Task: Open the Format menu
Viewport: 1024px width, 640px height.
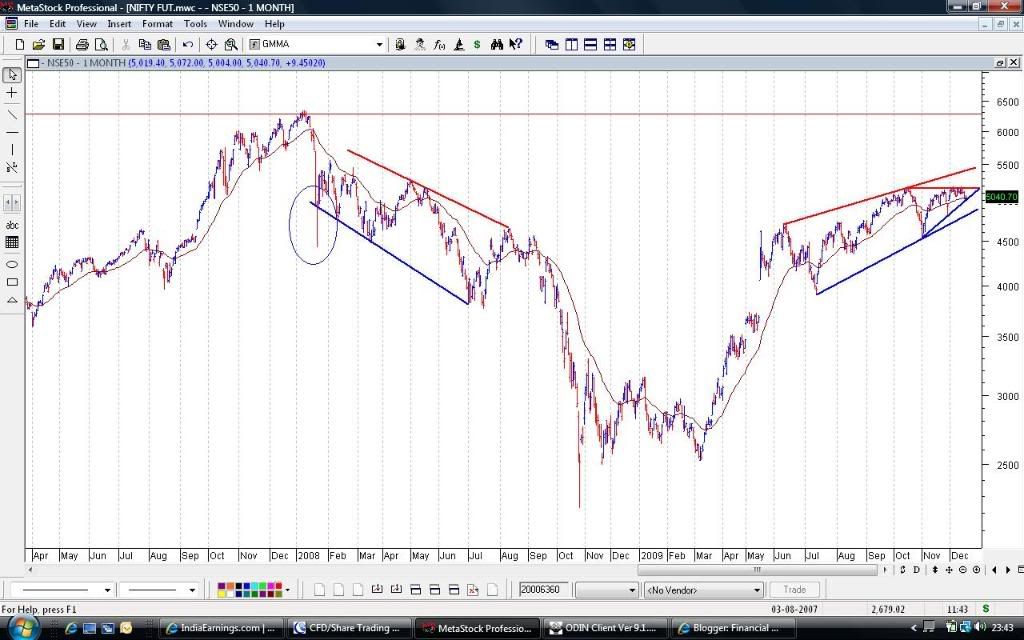Action: click(x=157, y=23)
